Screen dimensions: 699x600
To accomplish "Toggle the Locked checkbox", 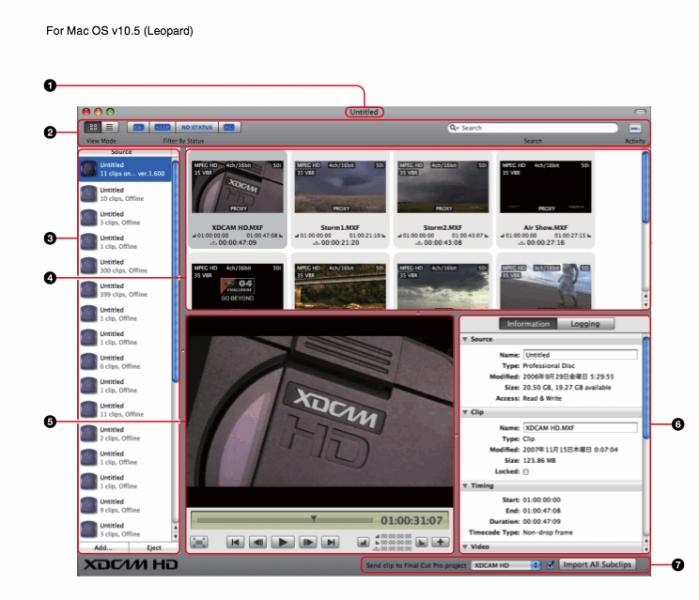I will pyautogui.click(x=526, y=472).
